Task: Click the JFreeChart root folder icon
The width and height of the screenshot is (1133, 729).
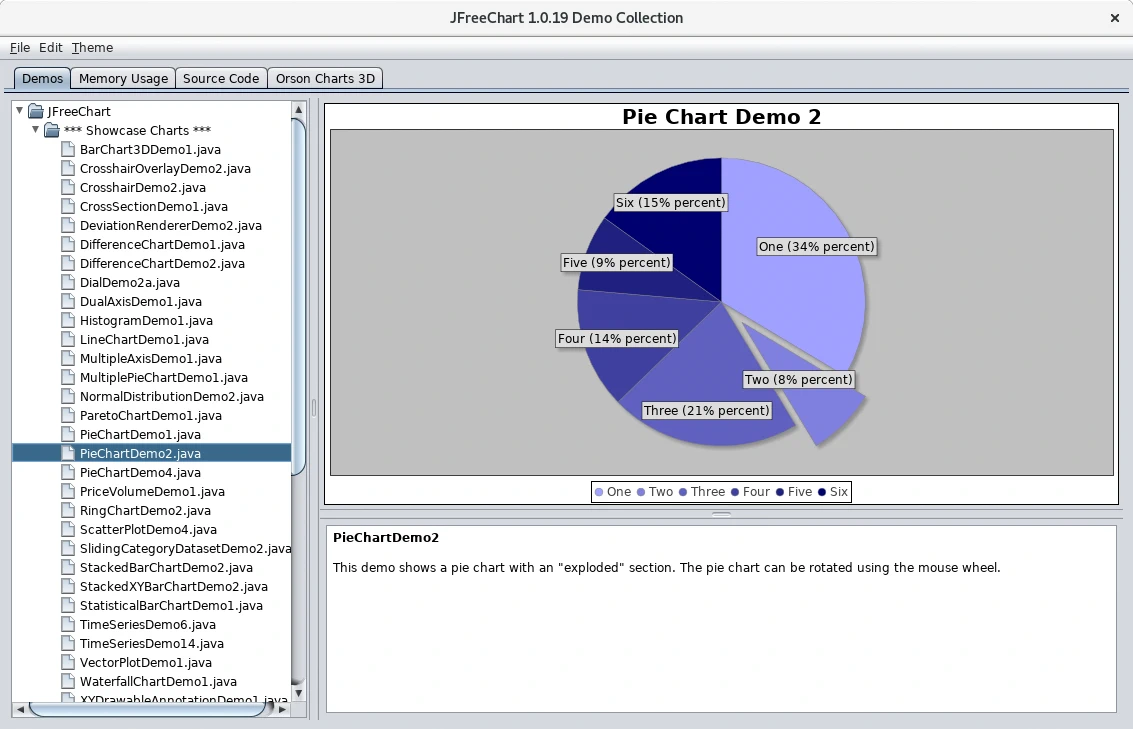Action: click(x=35, y=111)
